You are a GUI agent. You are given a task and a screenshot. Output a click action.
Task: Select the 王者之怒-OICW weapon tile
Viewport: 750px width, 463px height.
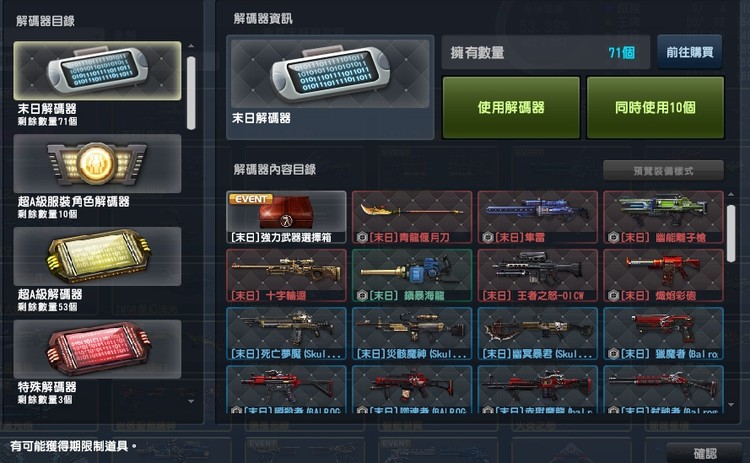click(x=538, y=276)
